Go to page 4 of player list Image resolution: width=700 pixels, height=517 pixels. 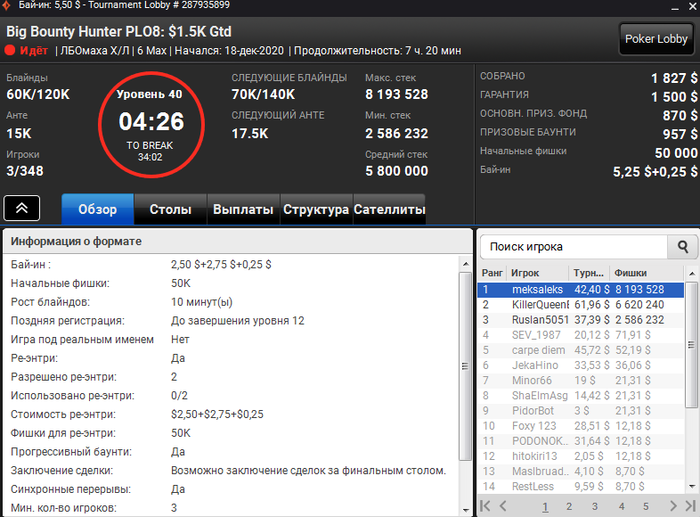pyautogui.click(x=621, y=506)
